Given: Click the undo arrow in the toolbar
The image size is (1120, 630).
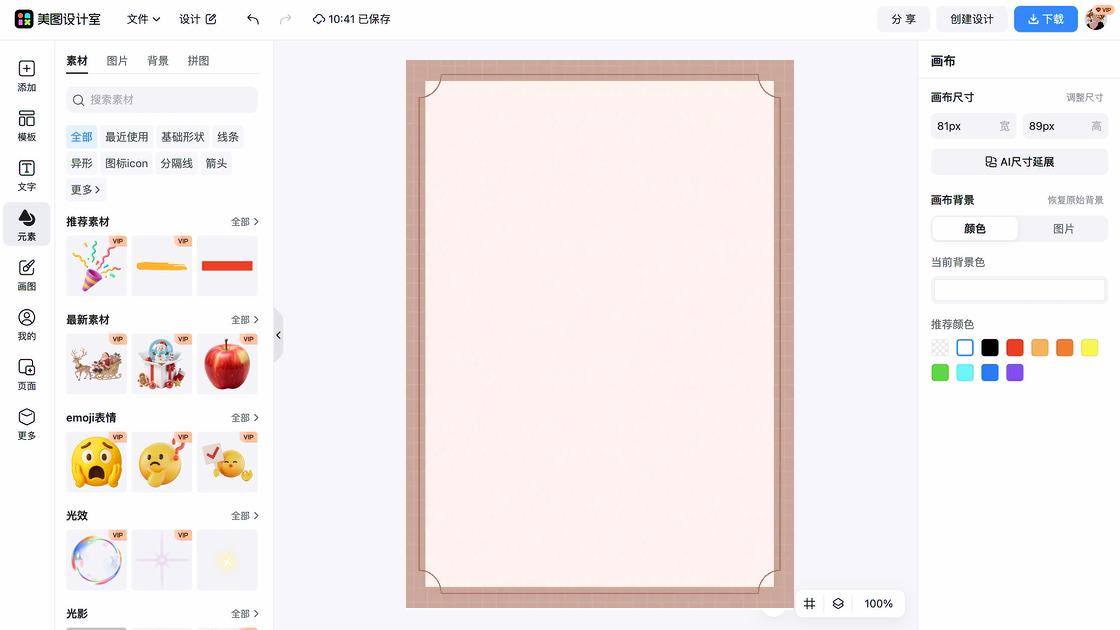Looking at the screenshot, I should (x=252, y=18).
